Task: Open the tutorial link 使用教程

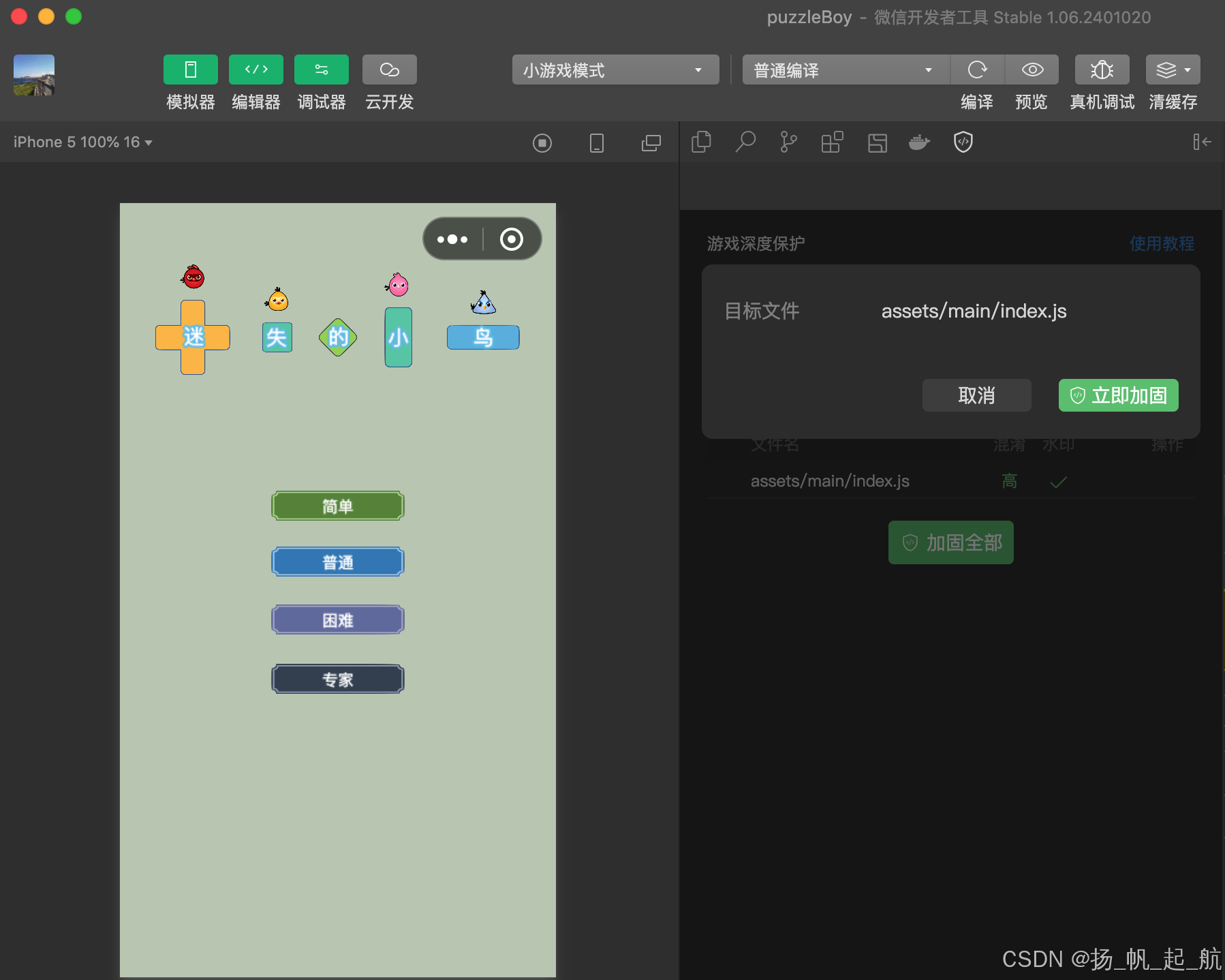Action: click(1162, 243)
